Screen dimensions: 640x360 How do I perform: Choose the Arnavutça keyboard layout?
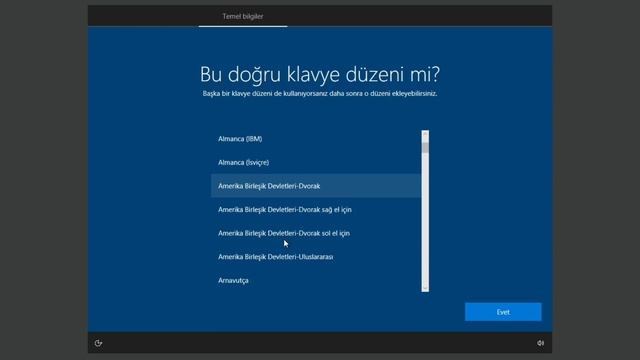pyautogui.click(x=316, y=281)
